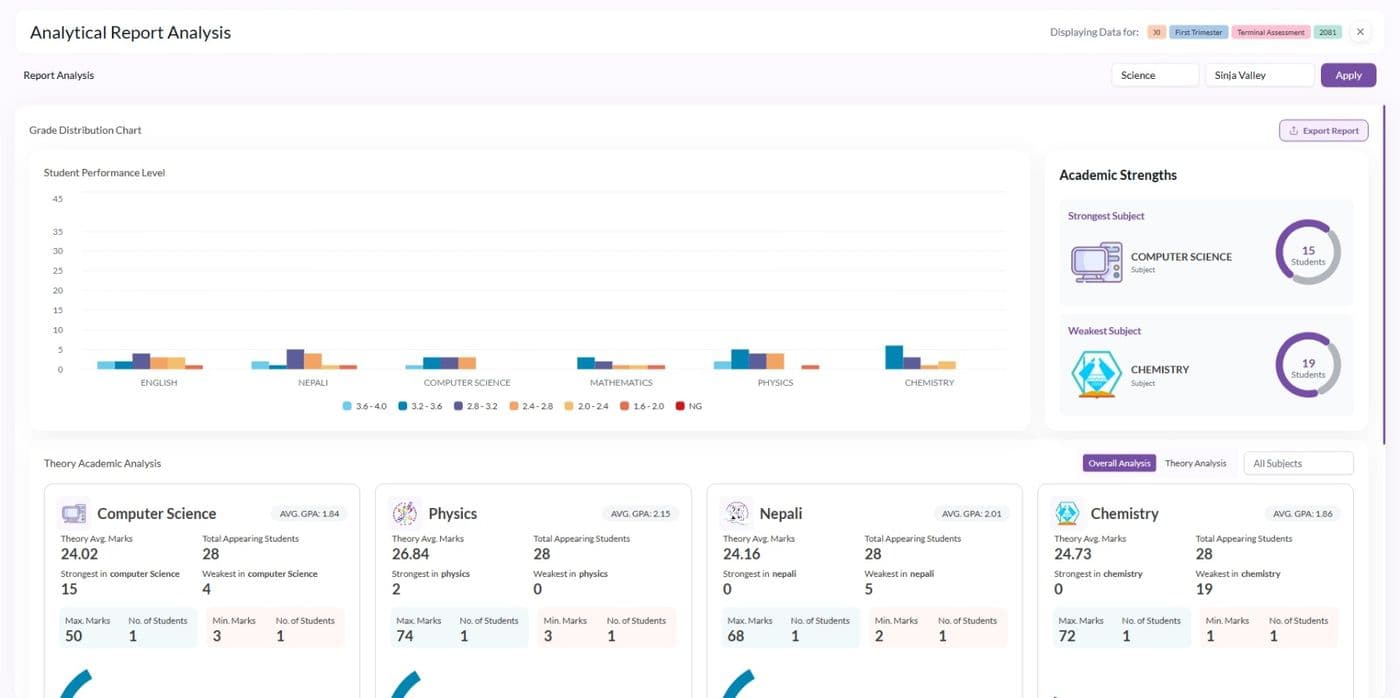Click the purple Apply button
This screenshot has height=698, width=1400.
coord(1348,75)
